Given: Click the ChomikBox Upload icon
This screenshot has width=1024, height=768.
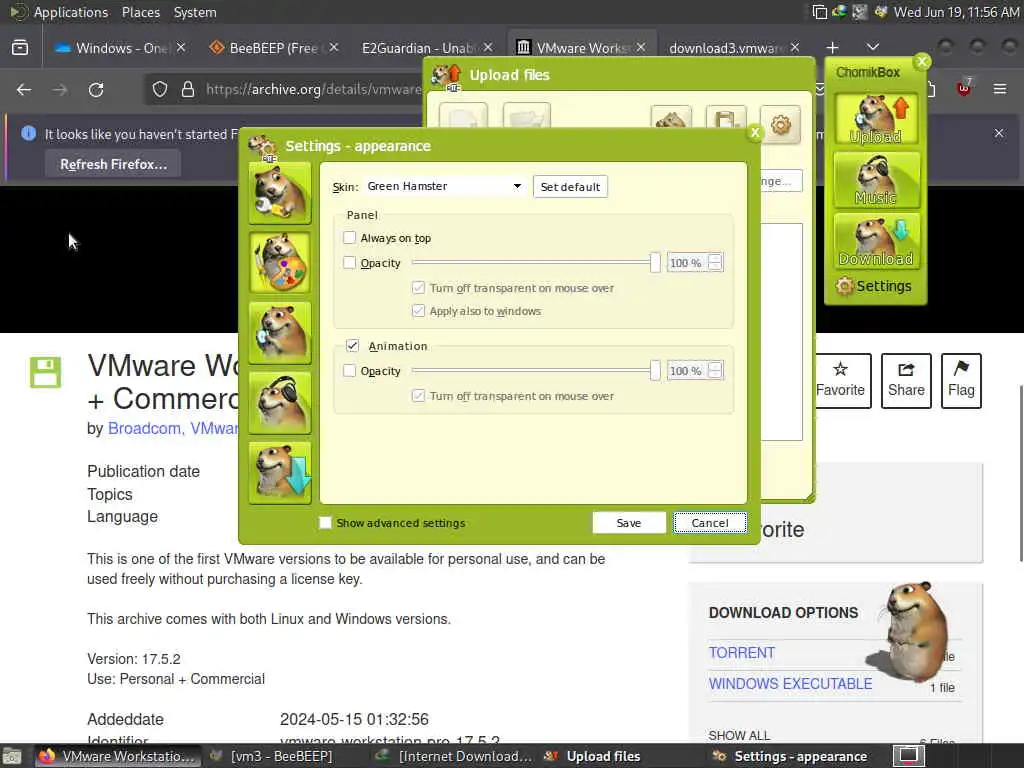Looking at the screenshot, I should (876, 118).
